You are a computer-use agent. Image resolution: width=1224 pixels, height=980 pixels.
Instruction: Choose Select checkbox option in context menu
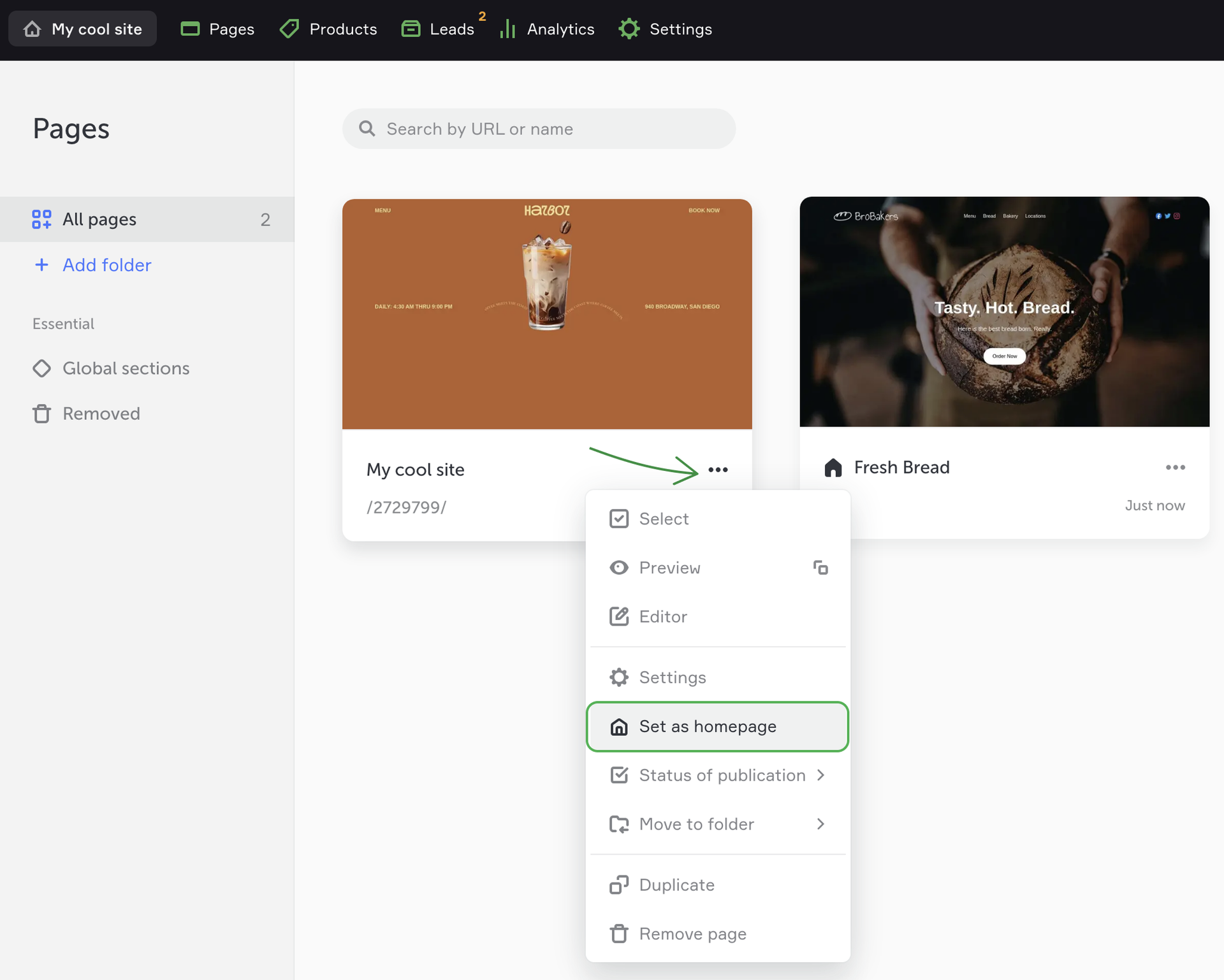[x=663, y=519]
